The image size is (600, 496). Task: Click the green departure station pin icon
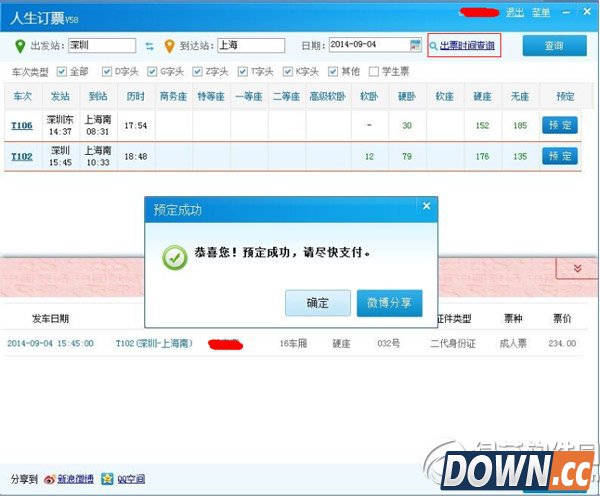point(20,46)
